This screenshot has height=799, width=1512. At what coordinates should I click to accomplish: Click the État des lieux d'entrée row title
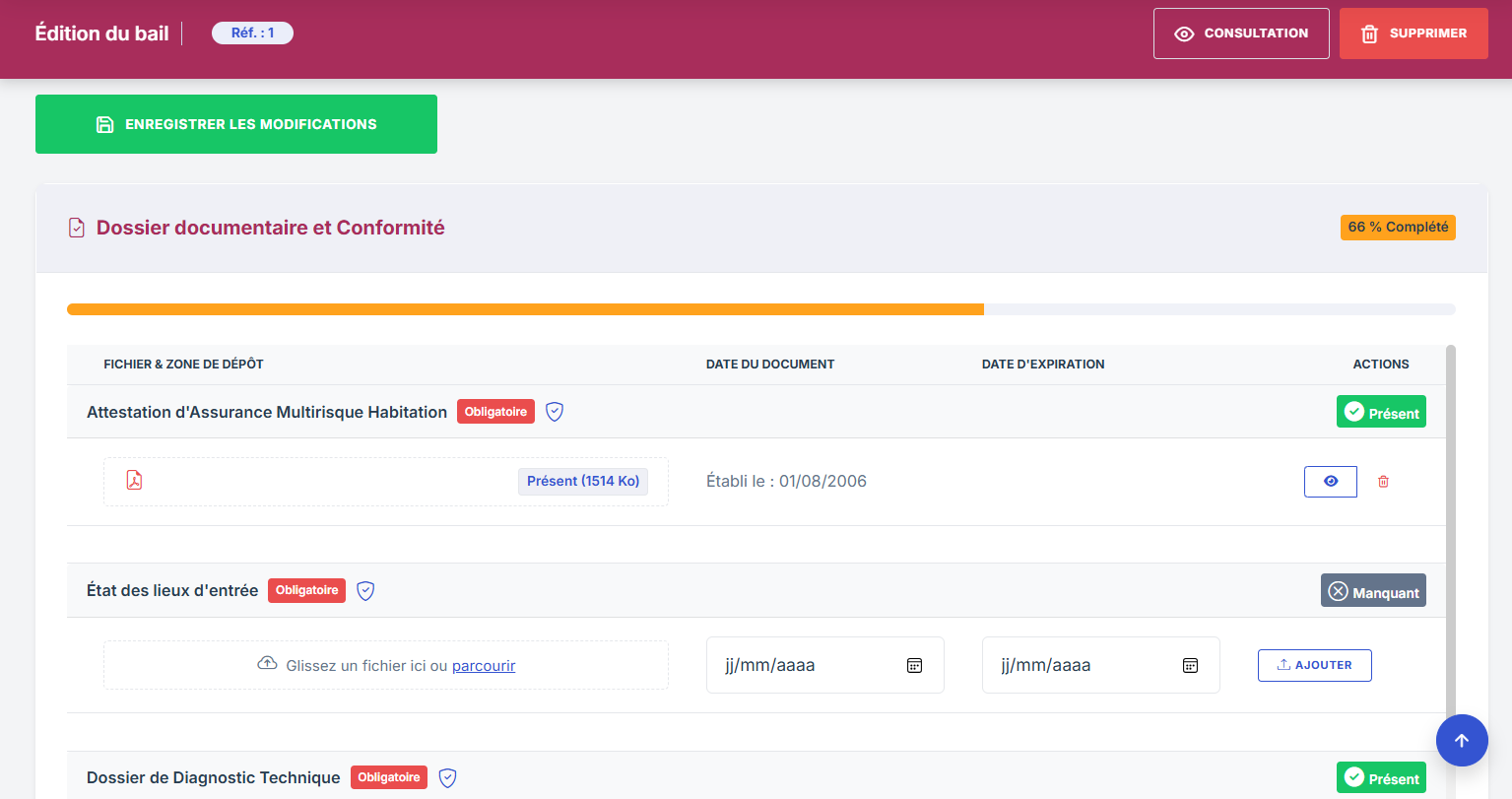172,590
